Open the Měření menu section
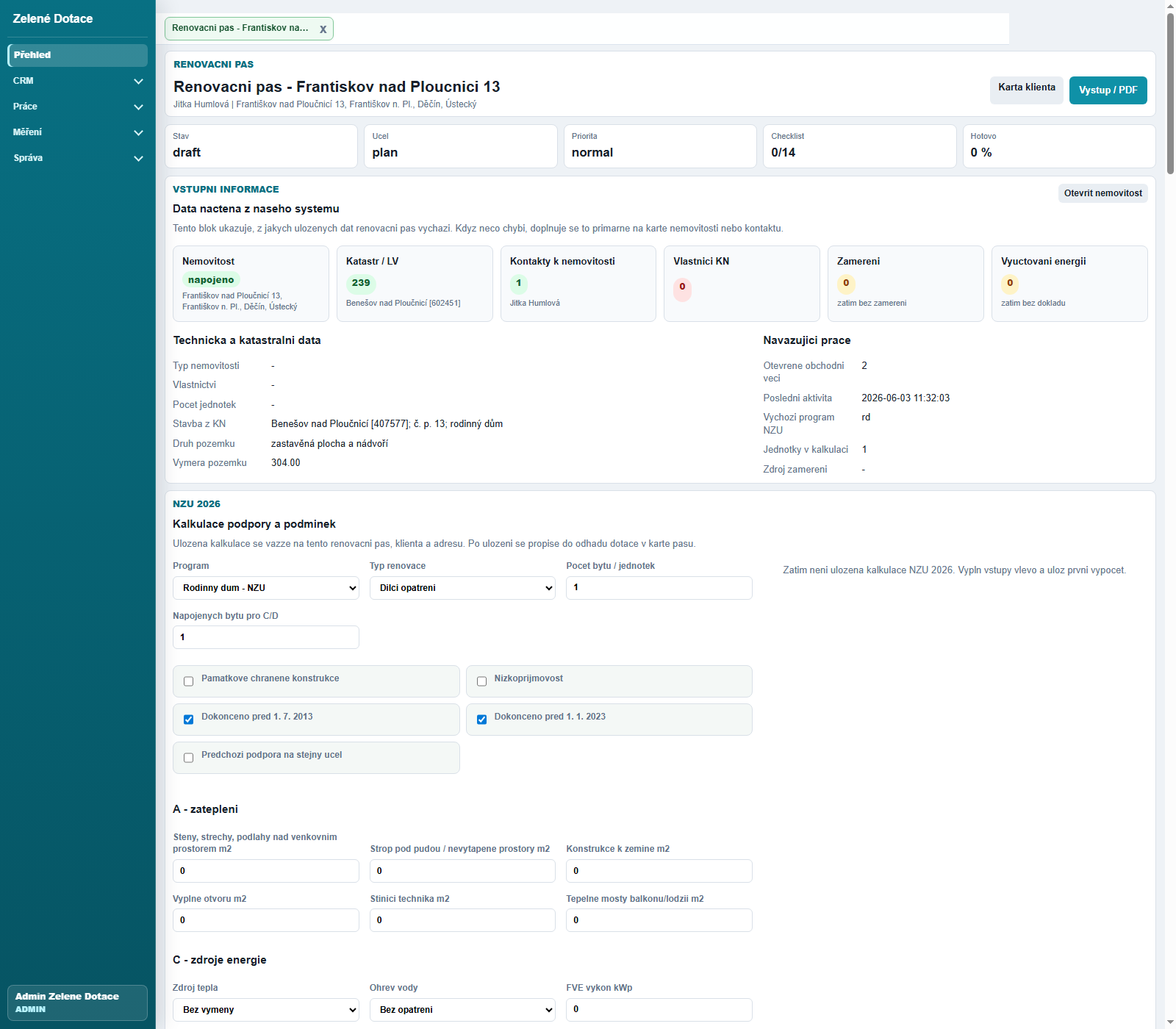1176x1029 pixels. [77, 132]
